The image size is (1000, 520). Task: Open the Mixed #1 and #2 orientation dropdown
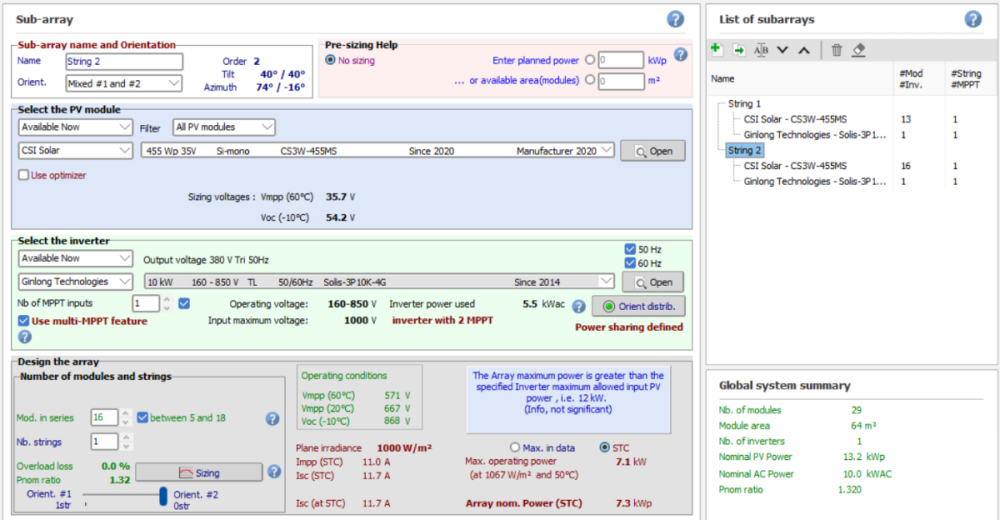122,83
